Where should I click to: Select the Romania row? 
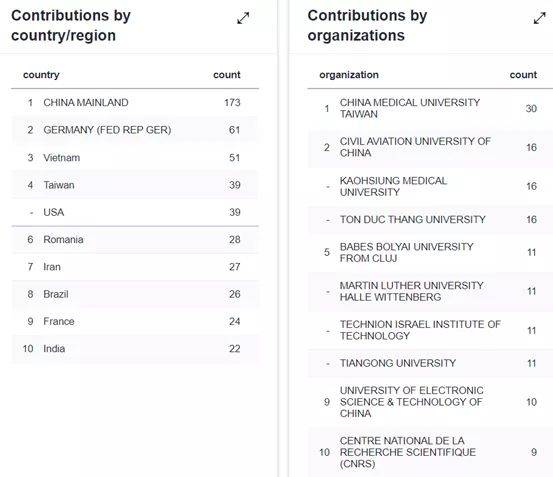pos(135,240)
